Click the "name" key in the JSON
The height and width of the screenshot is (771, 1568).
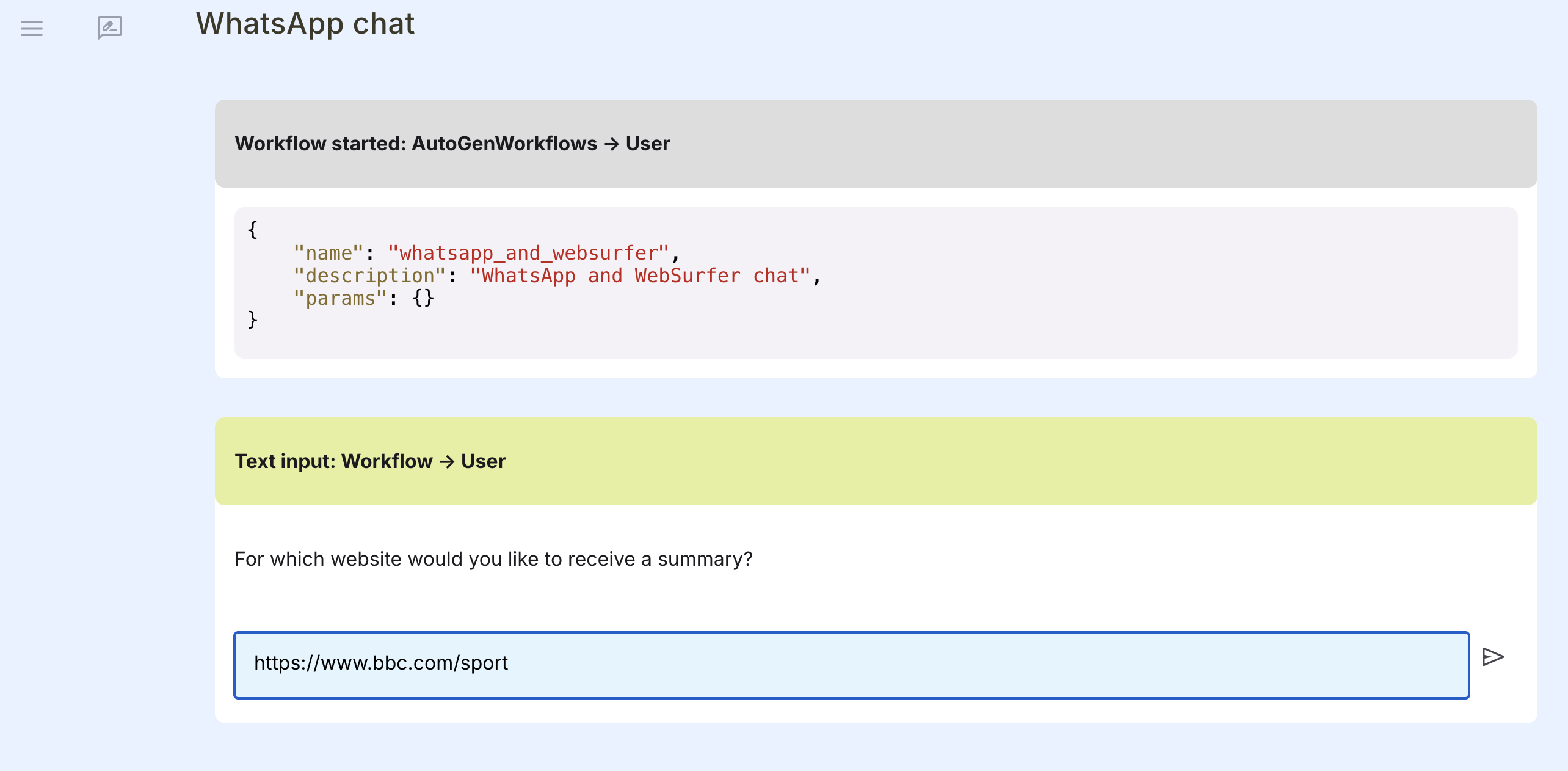coord(328,253)
